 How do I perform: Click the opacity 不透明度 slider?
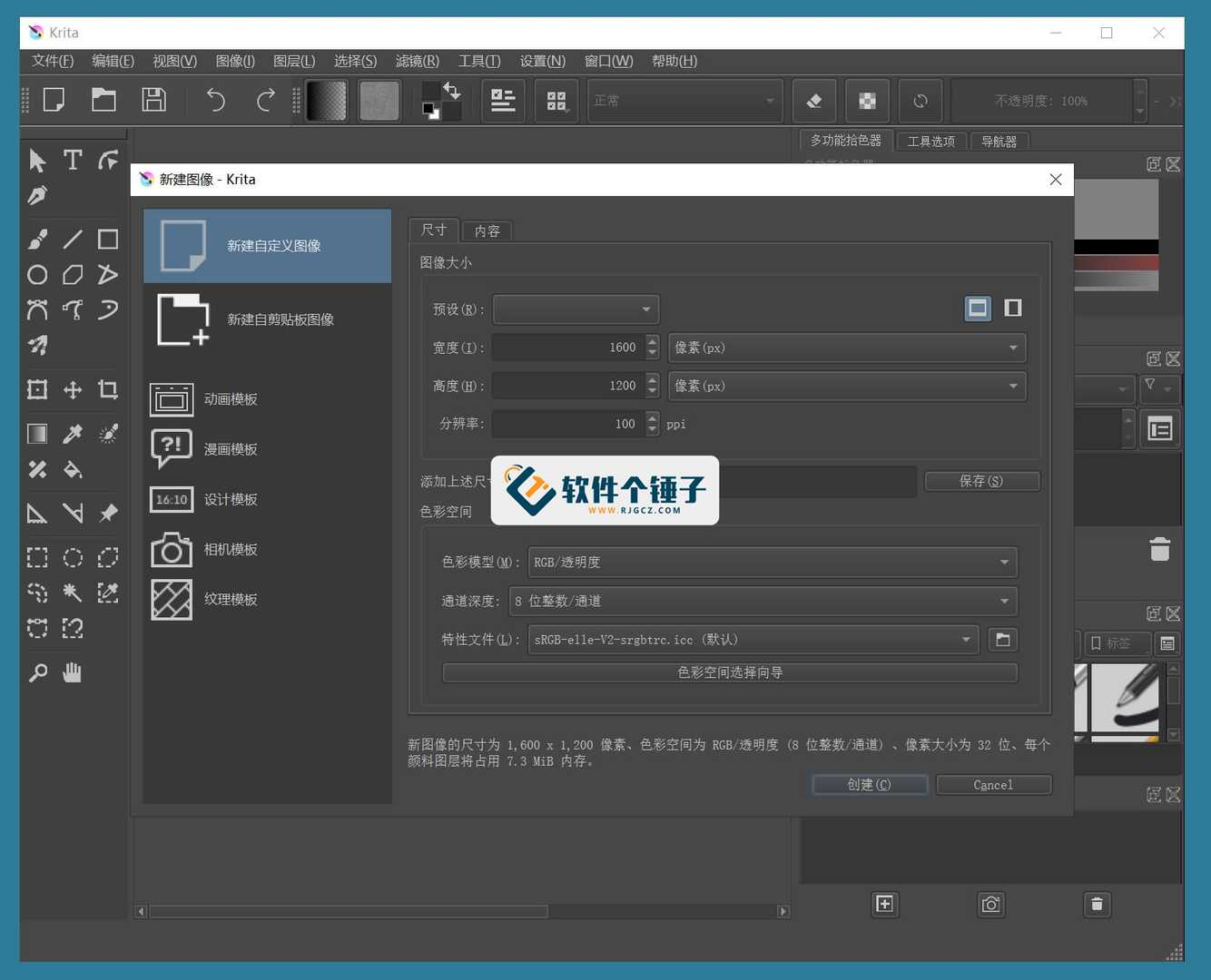pyautogui.click(x=1041, y=101)
